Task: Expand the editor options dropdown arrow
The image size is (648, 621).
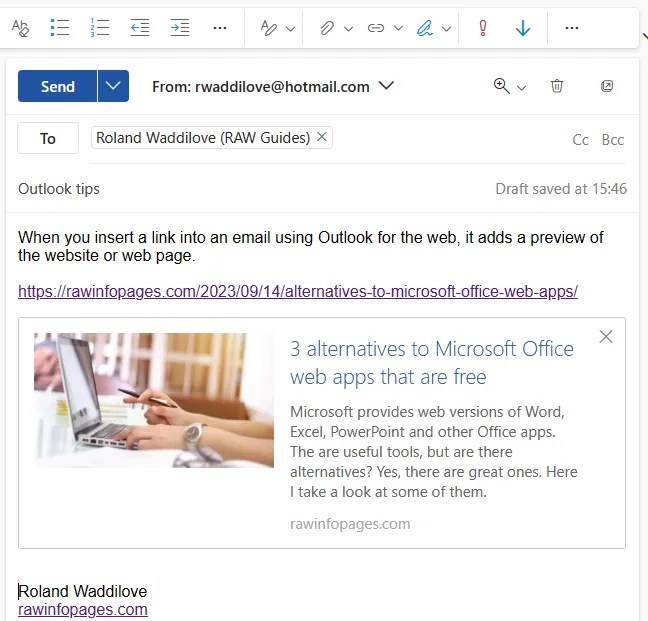Action: click(291, 29)
